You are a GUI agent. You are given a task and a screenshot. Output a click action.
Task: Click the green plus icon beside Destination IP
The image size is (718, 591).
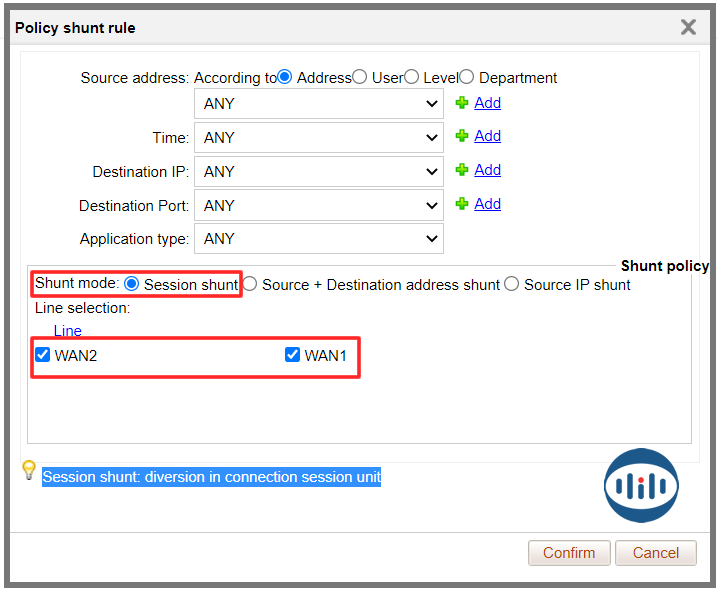461,170
